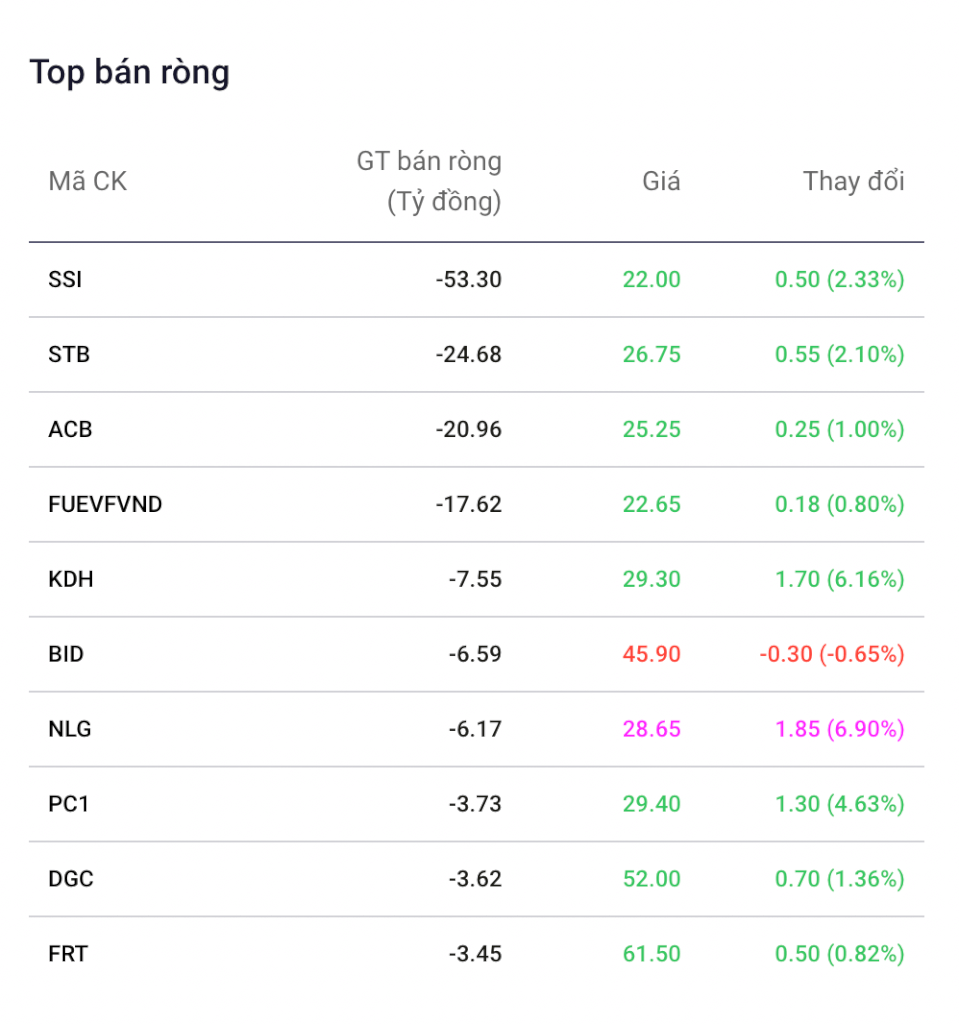
Task: Click SSI net sell value -53.30
Action: coord(469,280)
